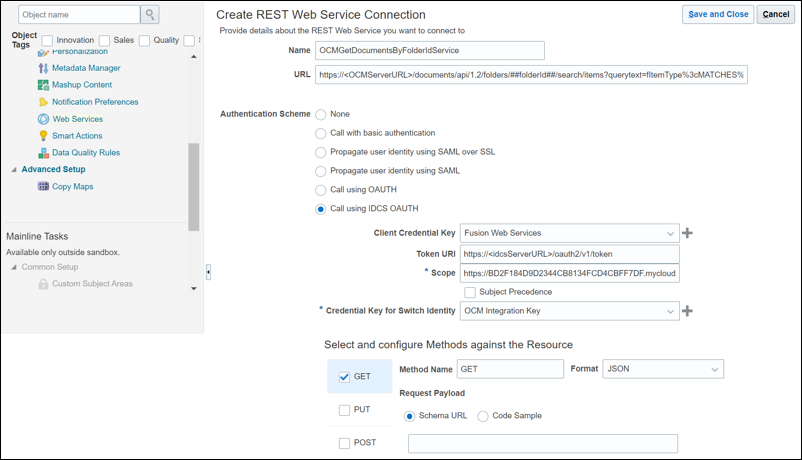Select the Call using OAUTH radio button

coord(321,190)
